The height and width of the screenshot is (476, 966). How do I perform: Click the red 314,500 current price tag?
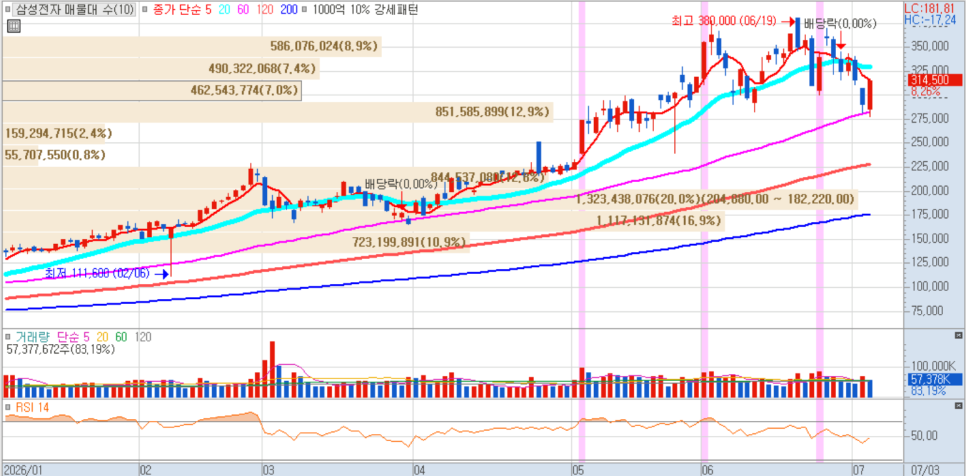933,80
